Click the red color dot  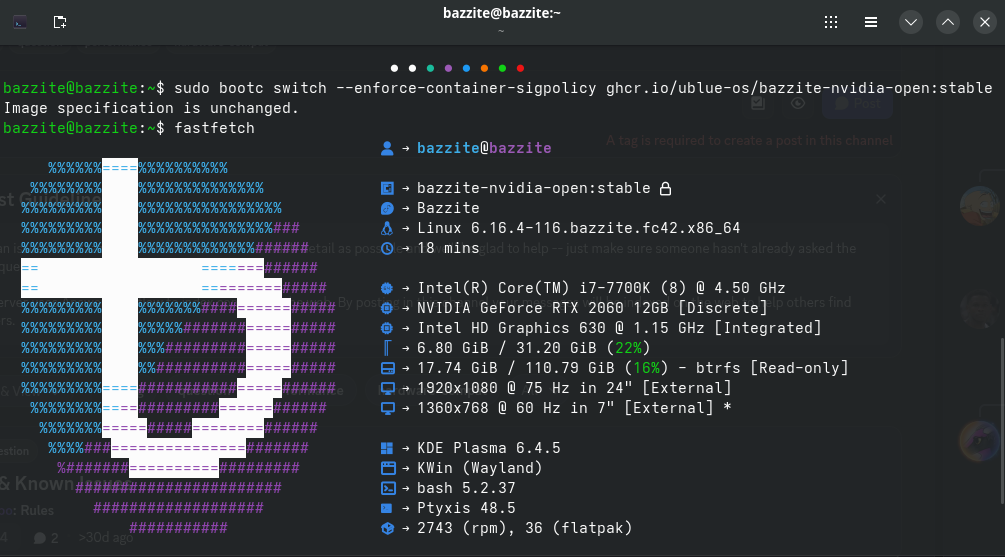point(520,68)
